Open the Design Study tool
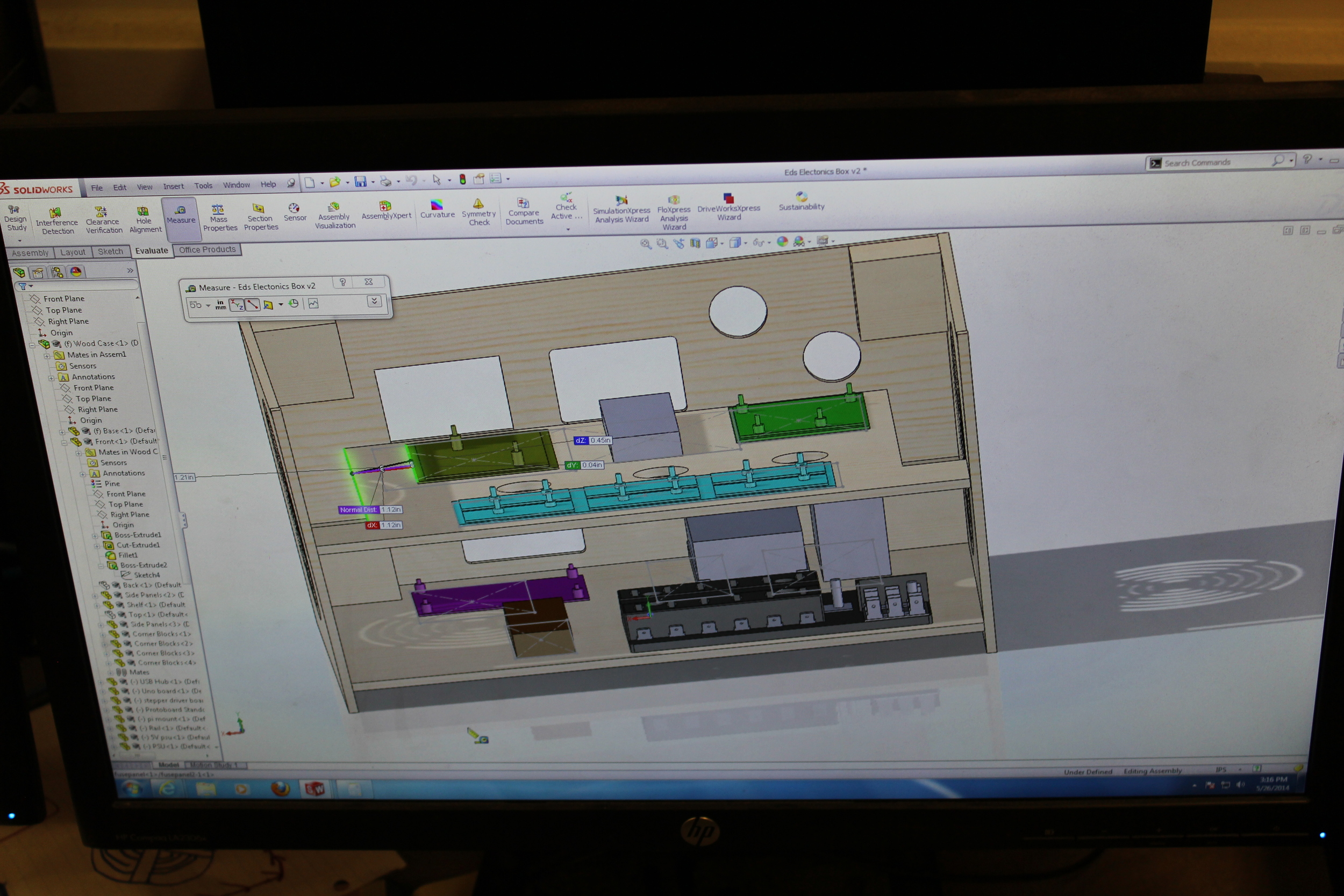1344x896 pixels. click(x=16, y=218)
